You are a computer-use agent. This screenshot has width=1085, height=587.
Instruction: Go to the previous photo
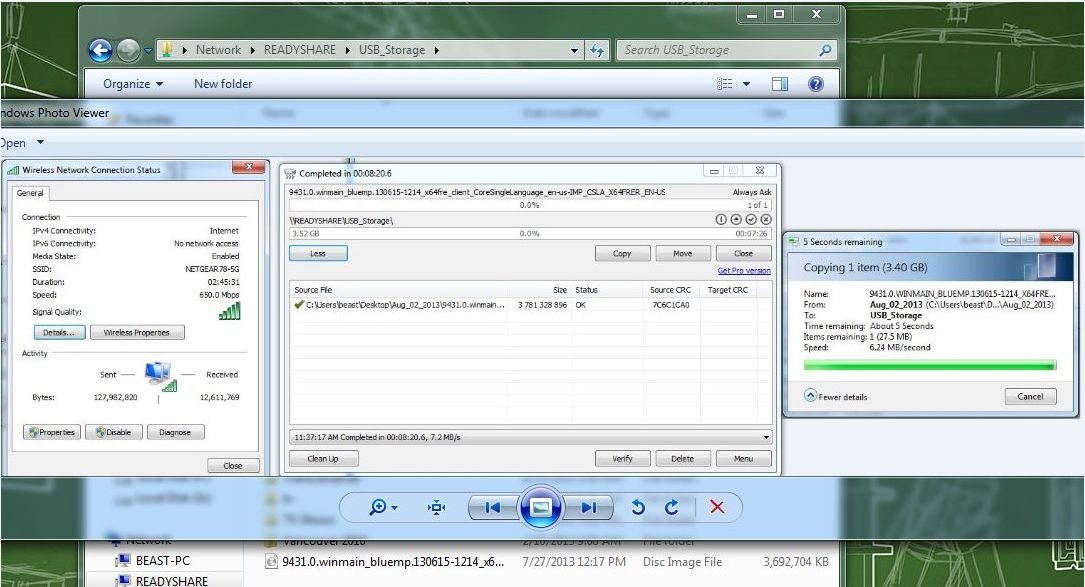tap(493, 508)
